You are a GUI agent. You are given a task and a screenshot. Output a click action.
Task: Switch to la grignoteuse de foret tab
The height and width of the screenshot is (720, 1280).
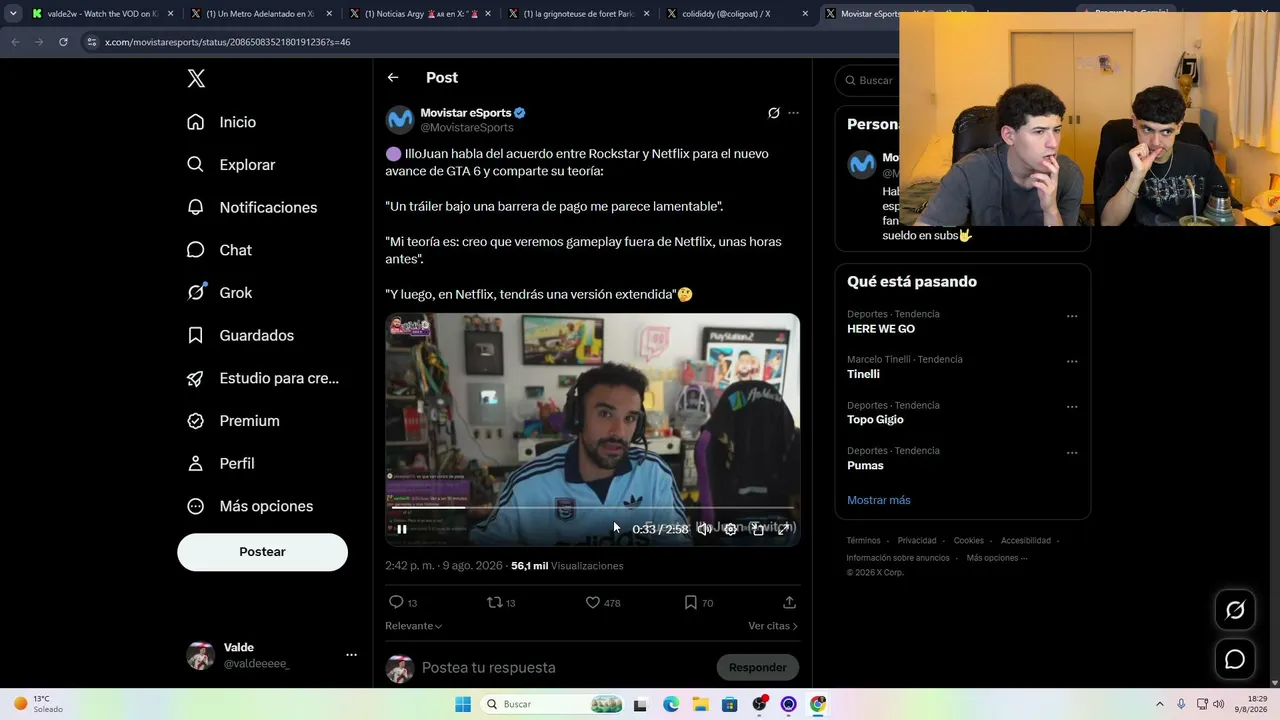coord(578,14)
